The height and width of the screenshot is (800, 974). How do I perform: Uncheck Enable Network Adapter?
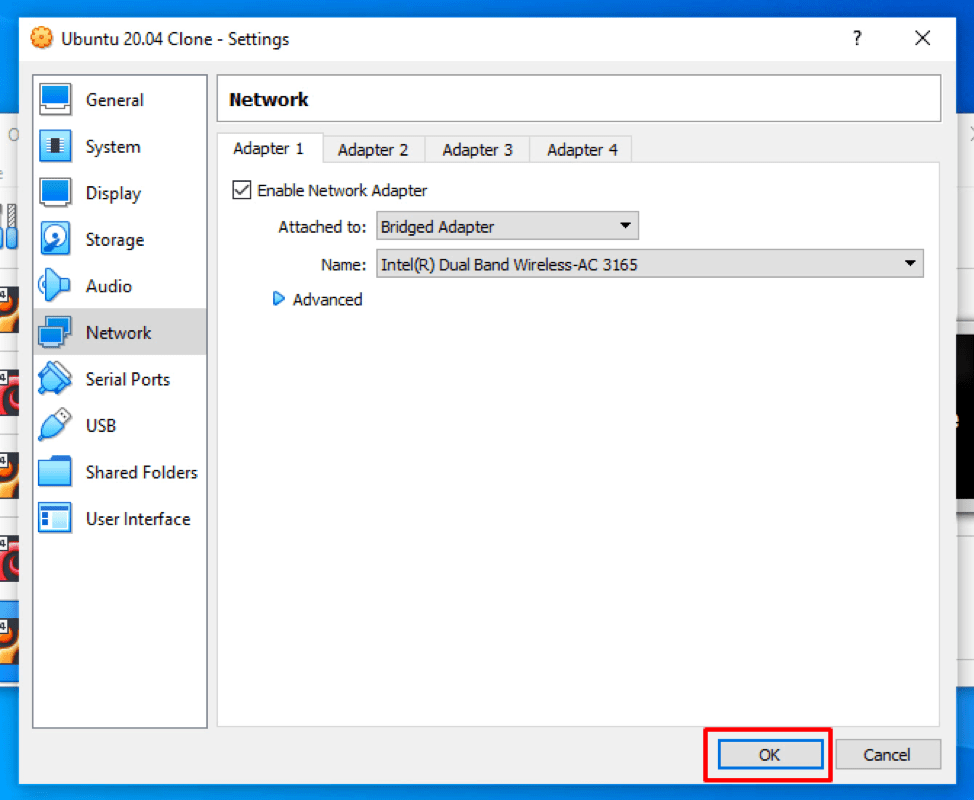click(x=241, y=190)
